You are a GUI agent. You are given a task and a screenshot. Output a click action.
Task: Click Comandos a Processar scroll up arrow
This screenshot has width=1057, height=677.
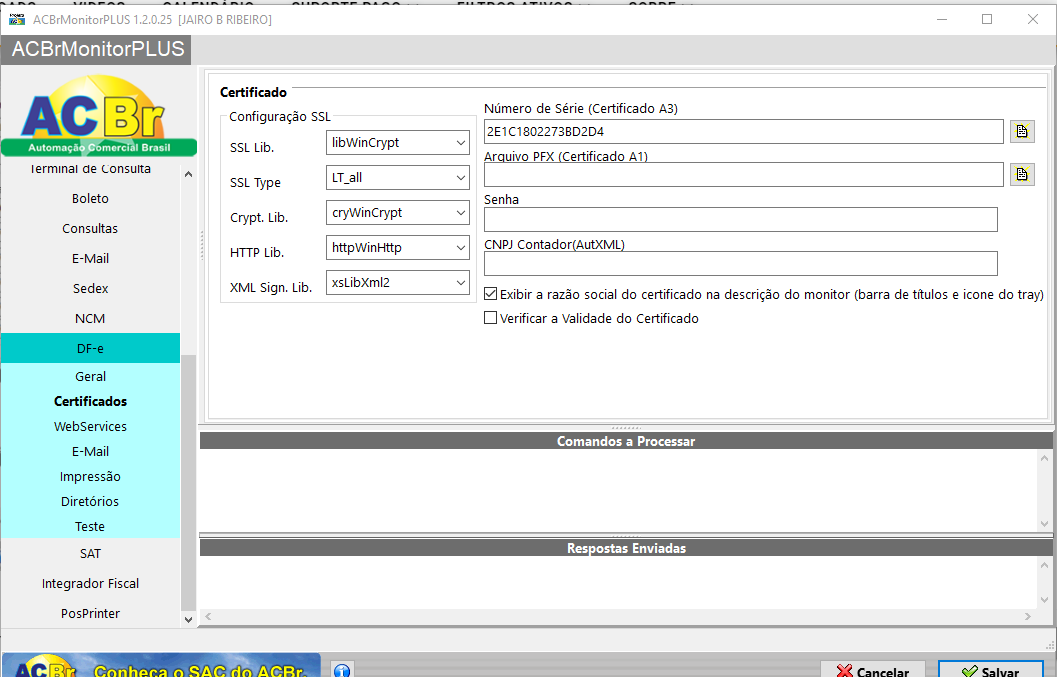click(x=1044, y=458)
